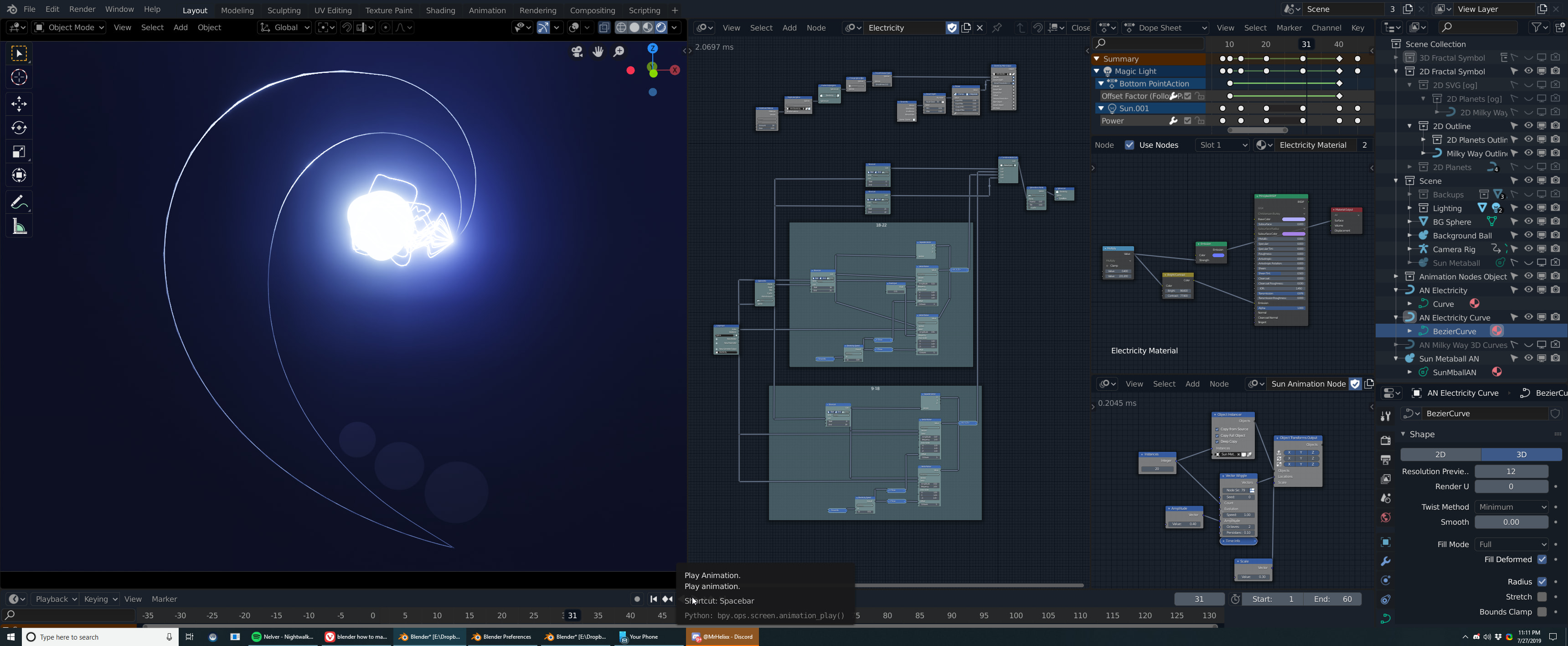Open the Object Mode dropdown
This screenshot has width=1568, height=646.
[x=69, y=27]
